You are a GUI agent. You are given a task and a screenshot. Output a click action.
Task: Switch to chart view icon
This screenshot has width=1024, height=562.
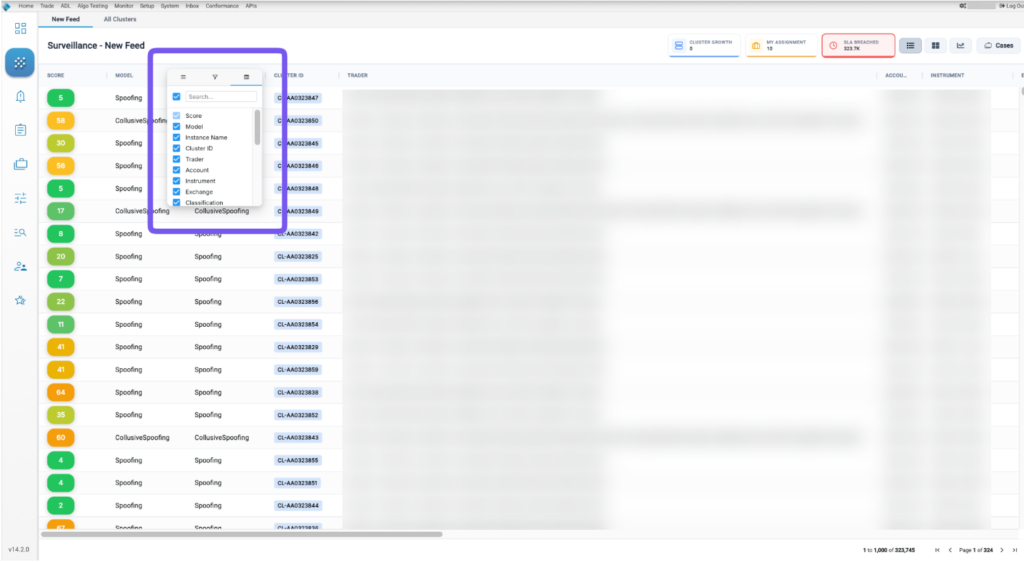click(x=960, y=46)
